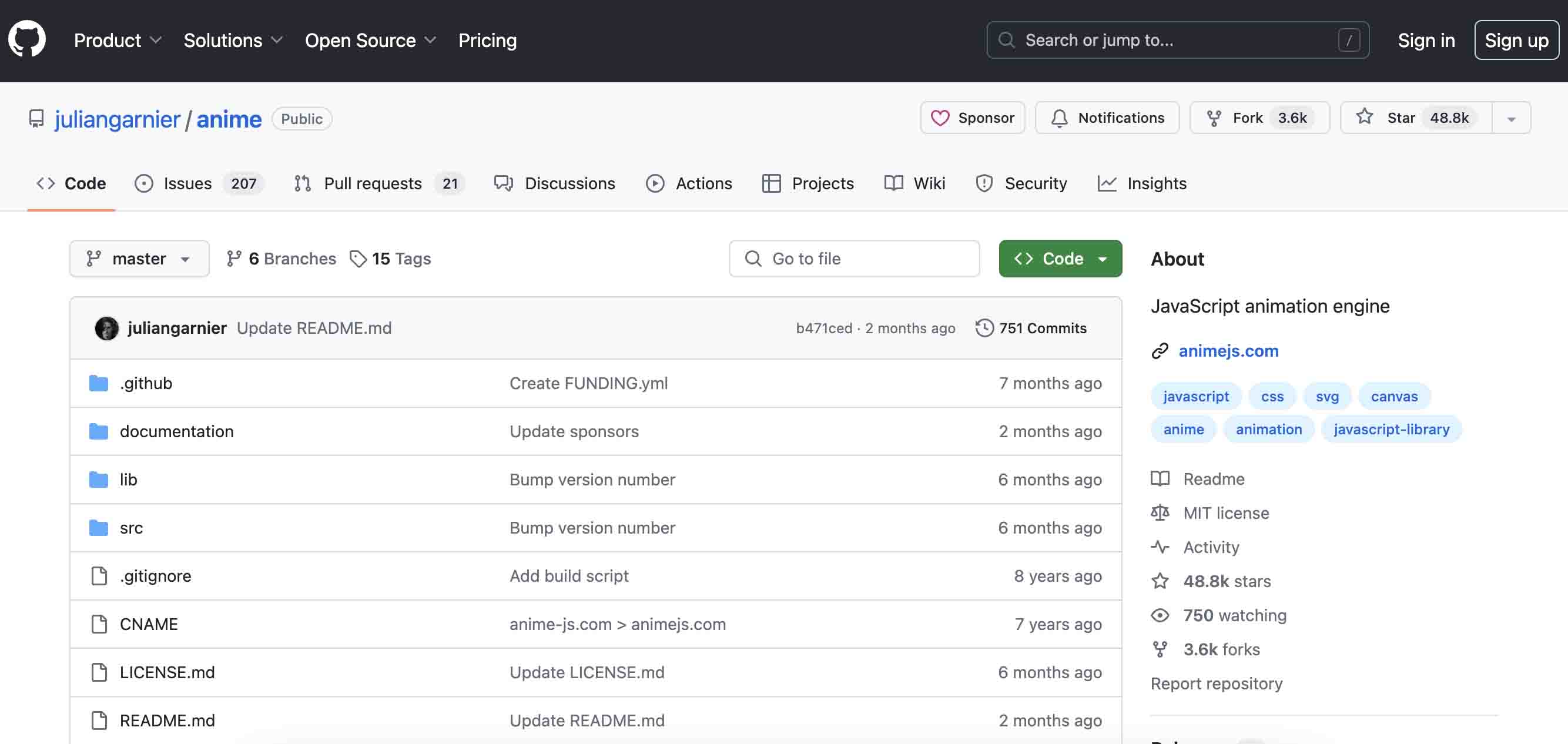
Task: Open the Activity link
Action: click(1195, 547)
